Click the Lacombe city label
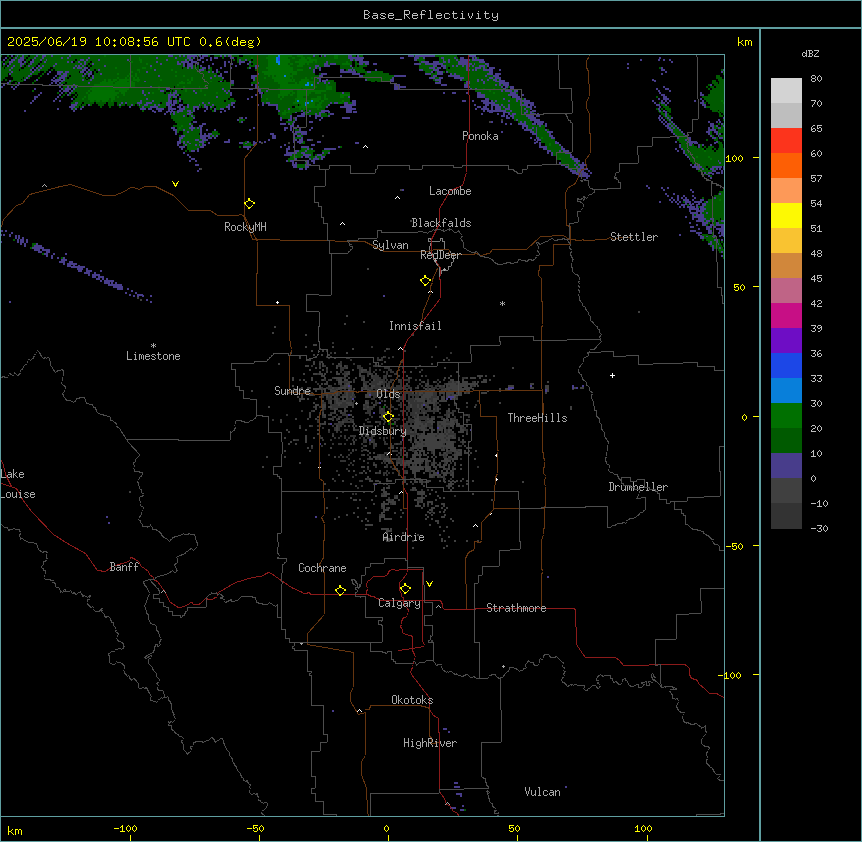 (450, 191)
